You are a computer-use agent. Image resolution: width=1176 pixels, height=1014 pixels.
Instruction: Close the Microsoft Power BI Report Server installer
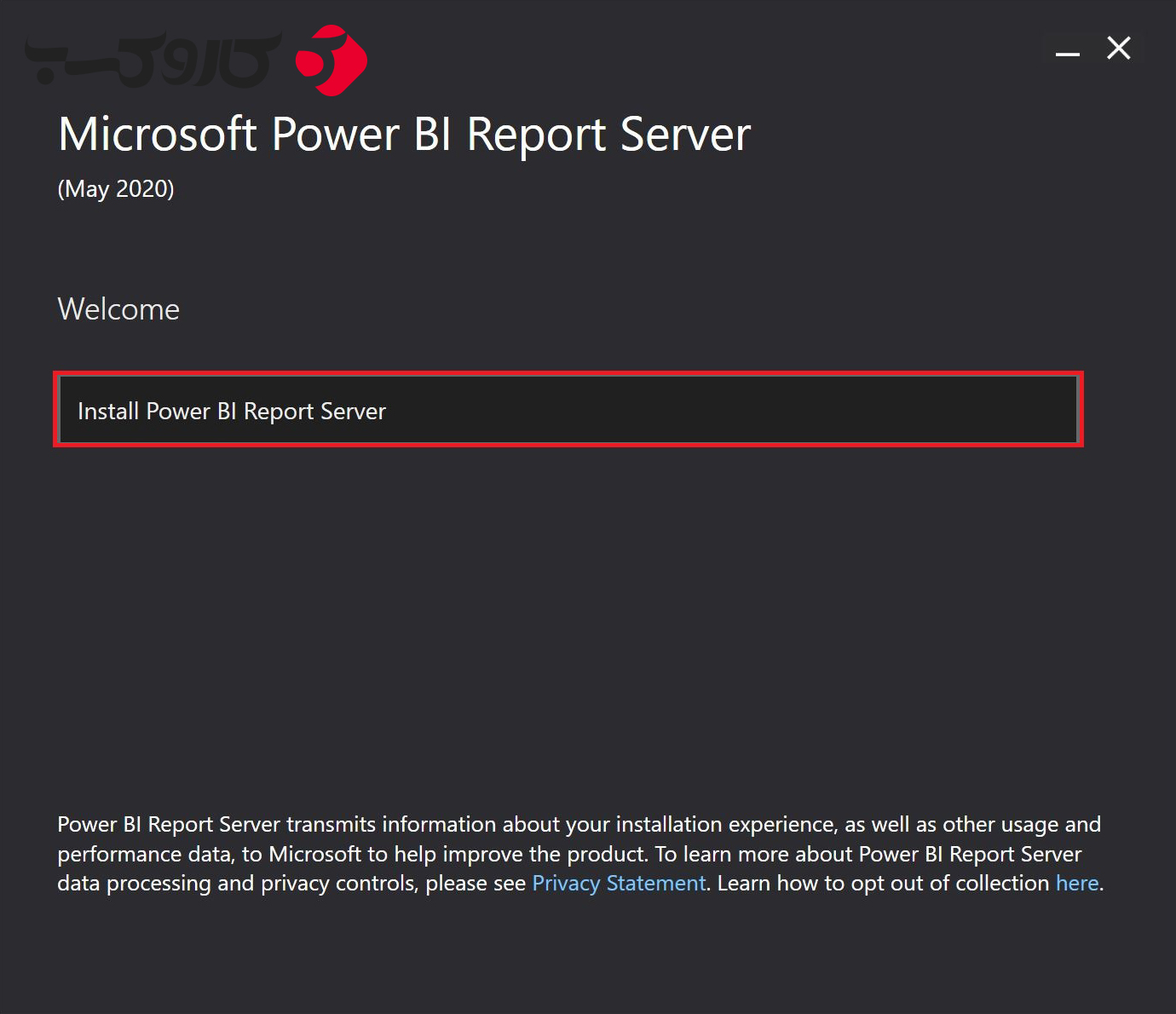click(x=1118, y=49)
